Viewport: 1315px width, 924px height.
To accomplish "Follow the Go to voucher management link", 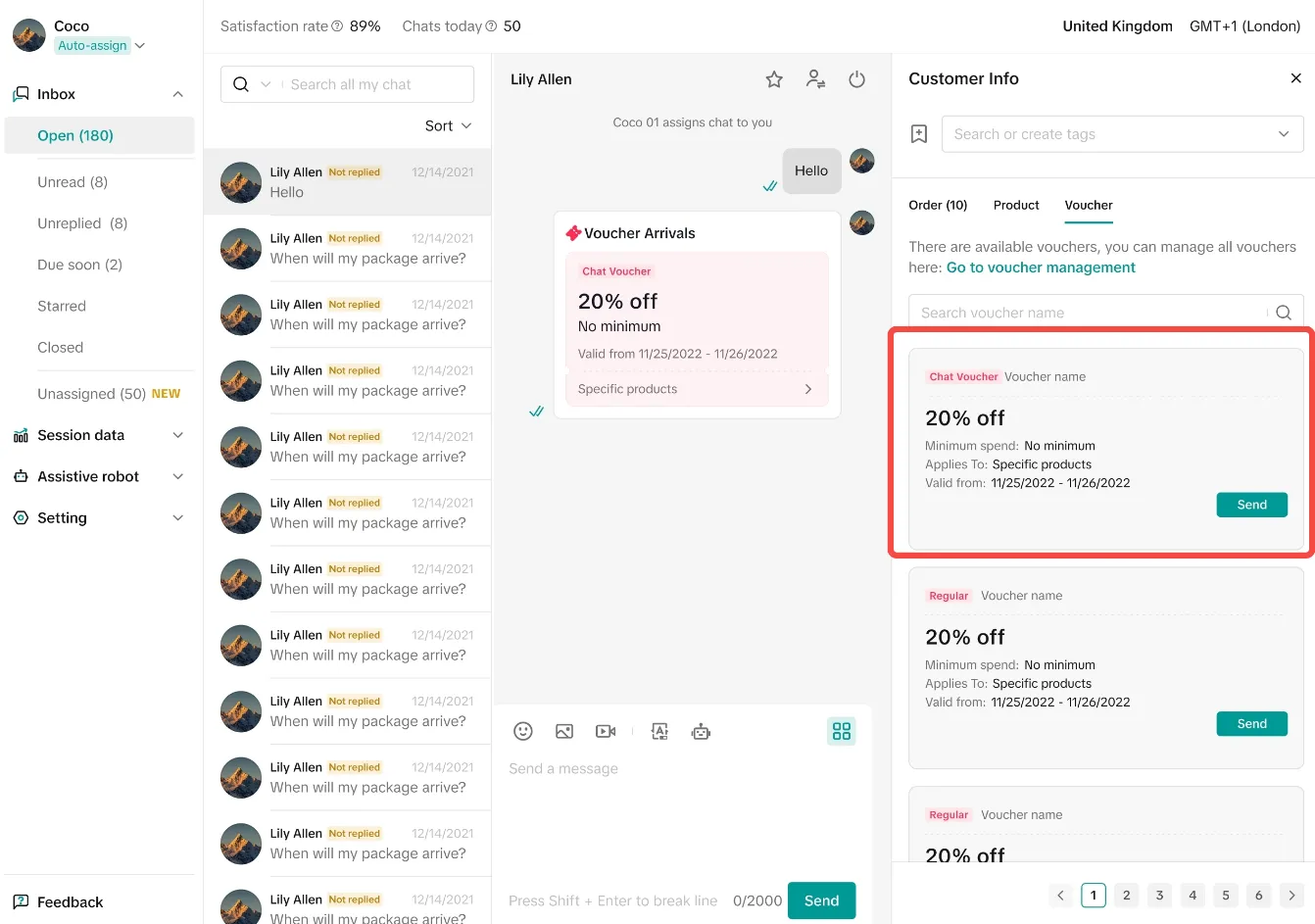I will click(1041, 267).
